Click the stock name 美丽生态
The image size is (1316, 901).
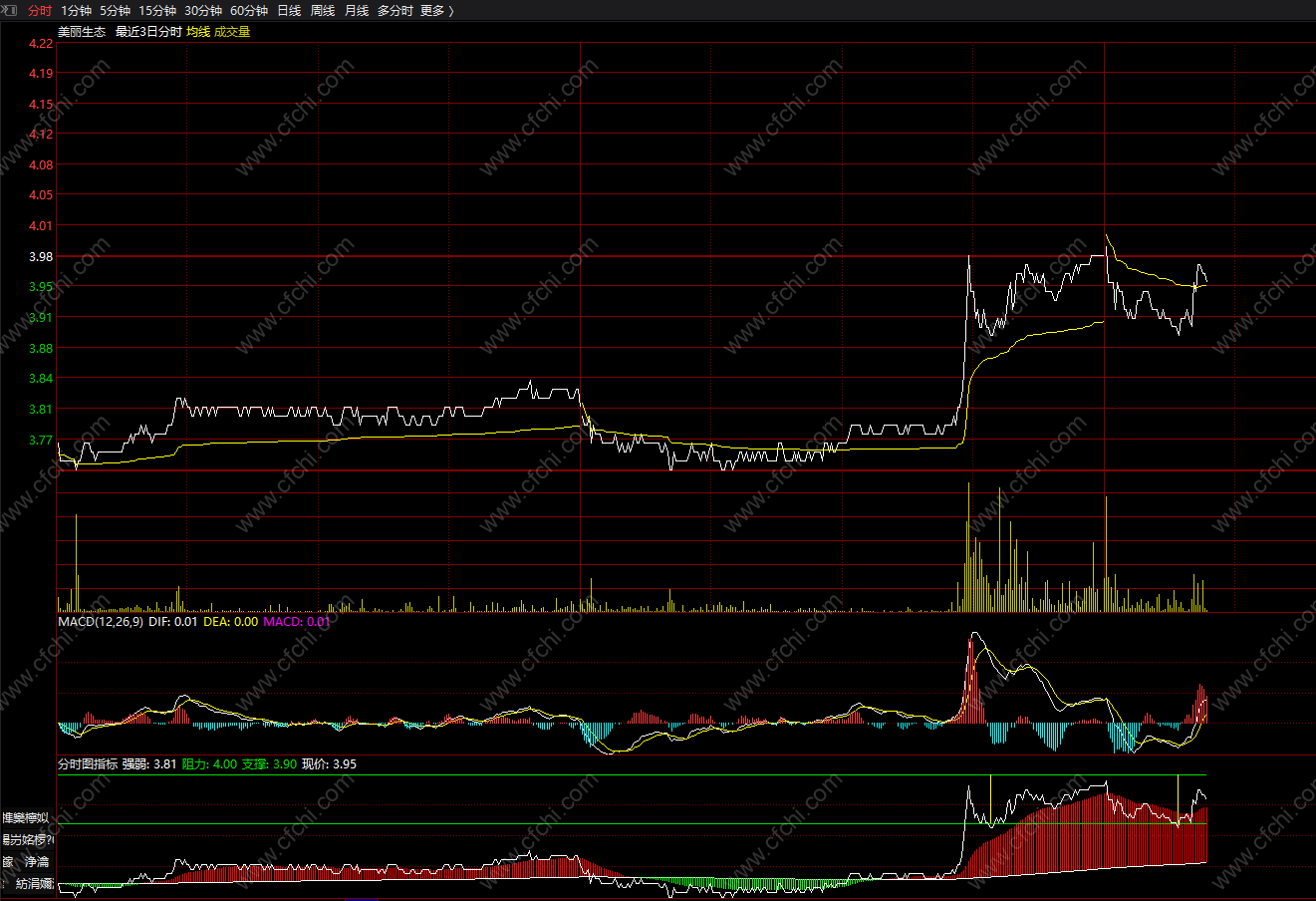[82, 32]
